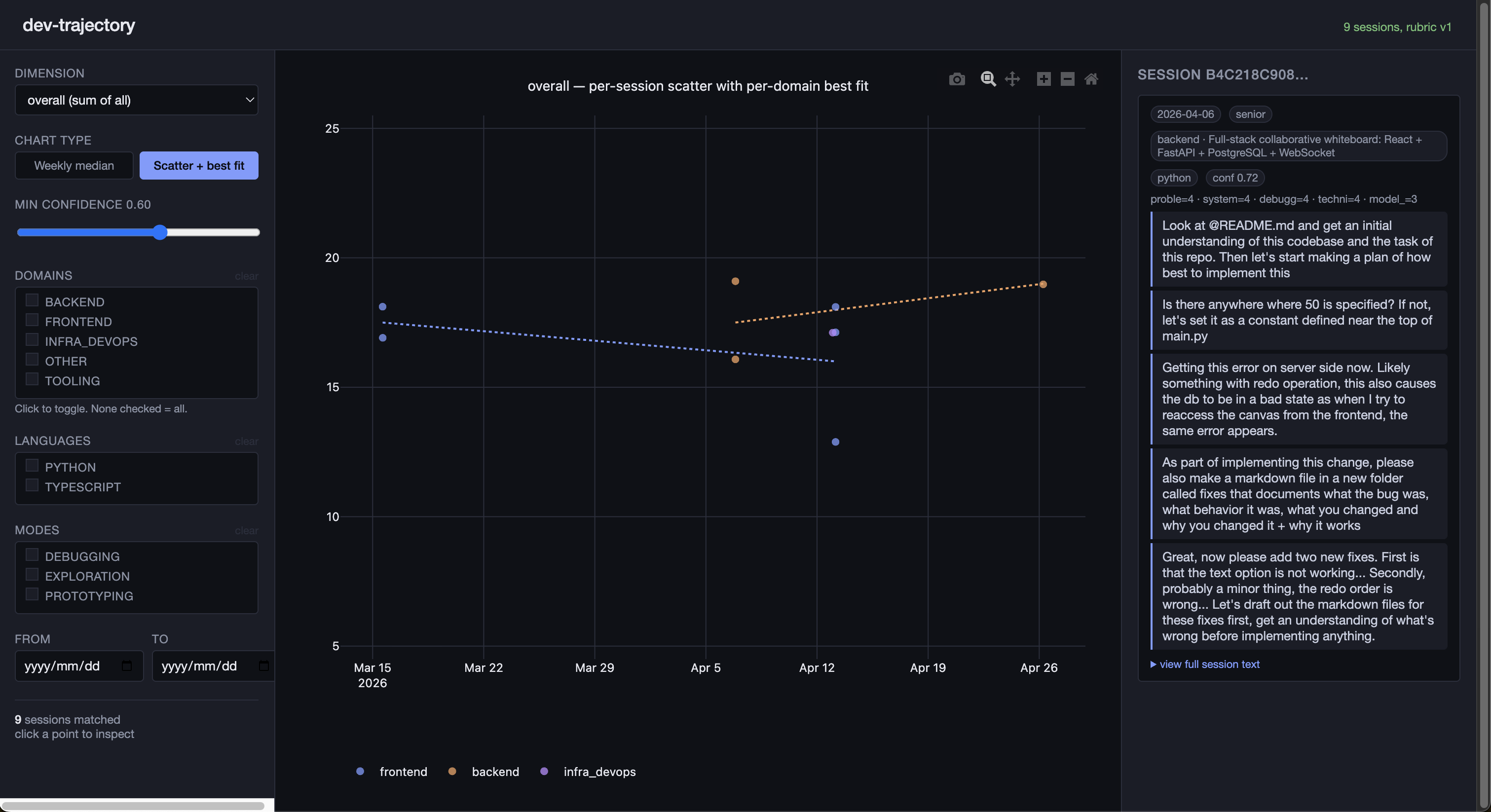Click the 'python' tag in session panel
This screenshot has width=1491, height=812.
(x=1174, y=178)
